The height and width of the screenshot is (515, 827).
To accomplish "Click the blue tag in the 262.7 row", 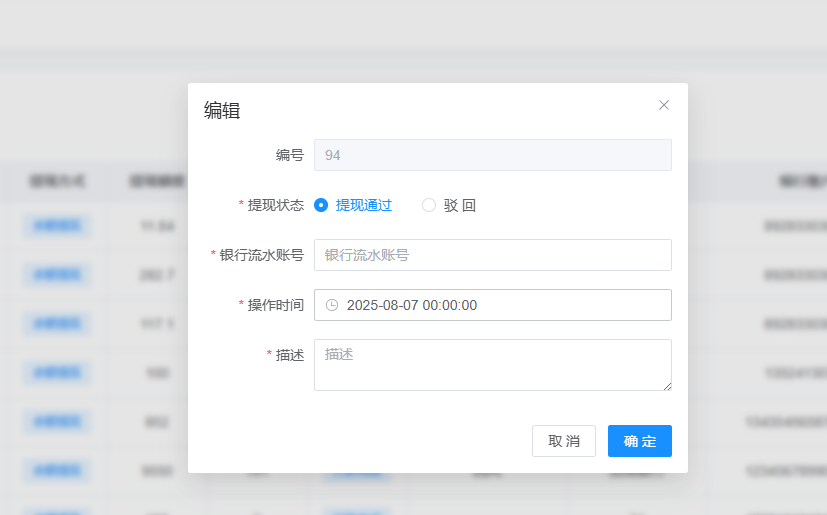I will click(57, 274).
